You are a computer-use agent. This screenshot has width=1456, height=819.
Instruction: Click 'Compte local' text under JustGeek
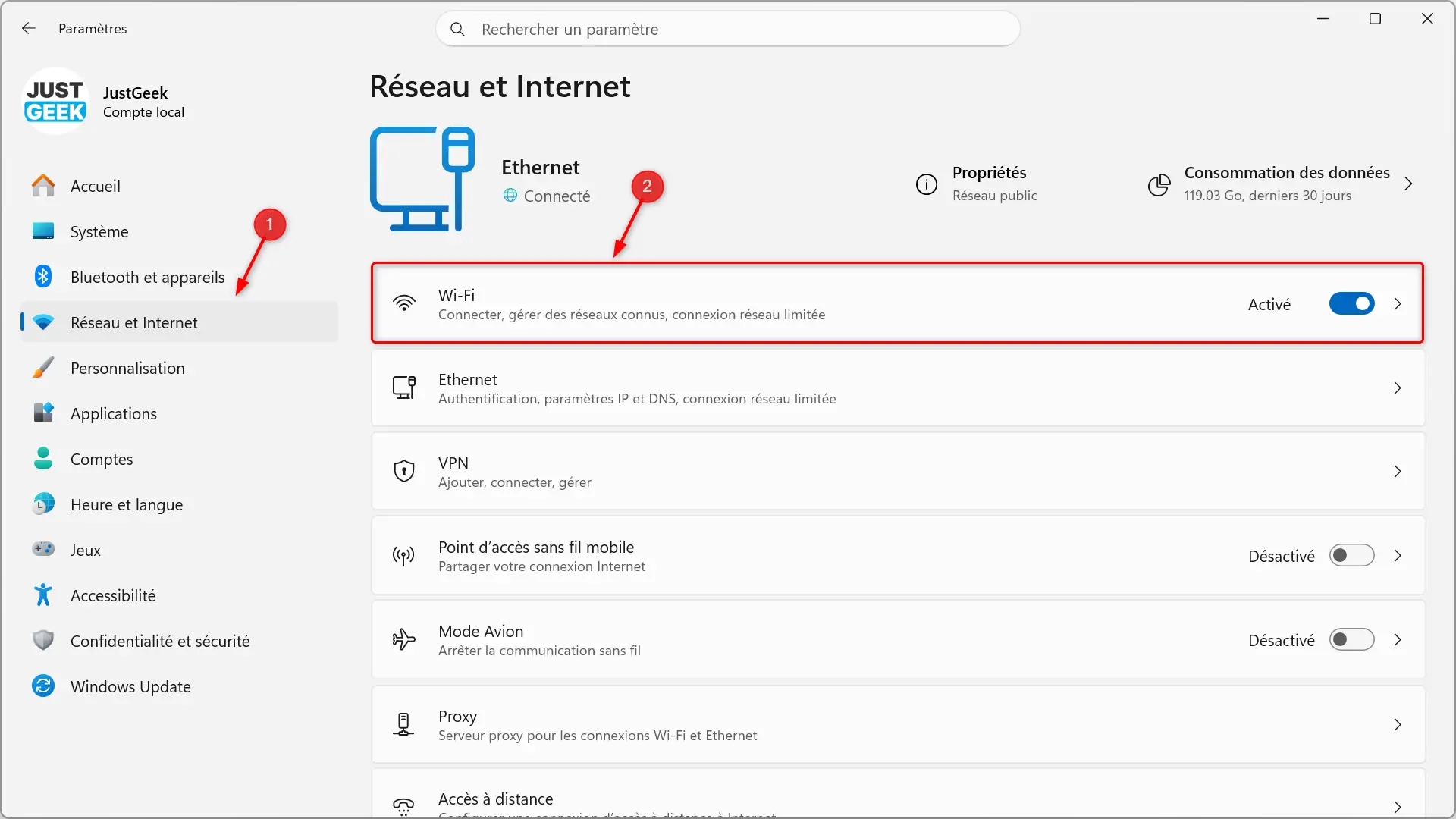143,112
